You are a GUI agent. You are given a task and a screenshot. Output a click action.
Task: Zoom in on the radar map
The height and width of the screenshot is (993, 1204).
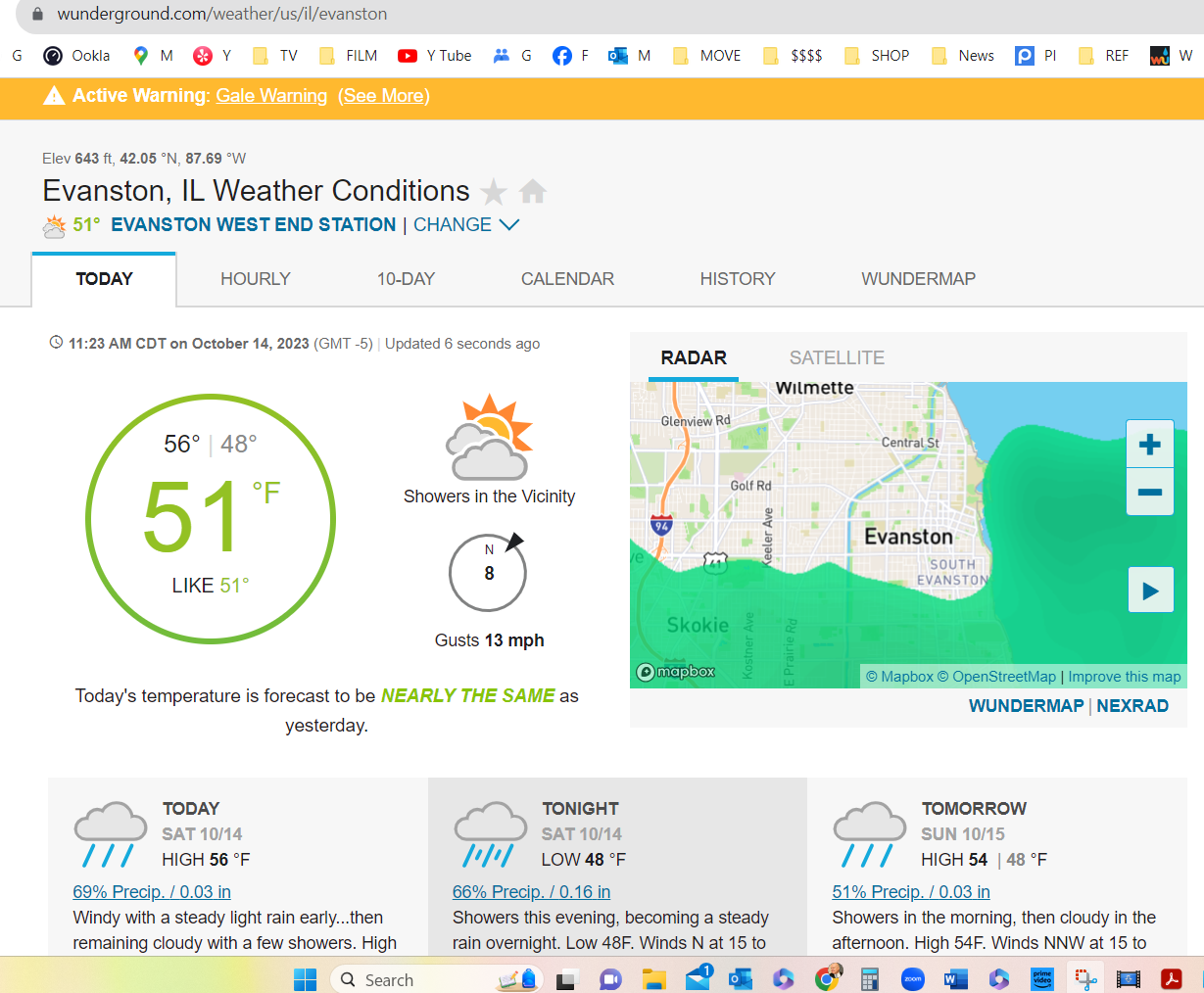pos(1150,445)
